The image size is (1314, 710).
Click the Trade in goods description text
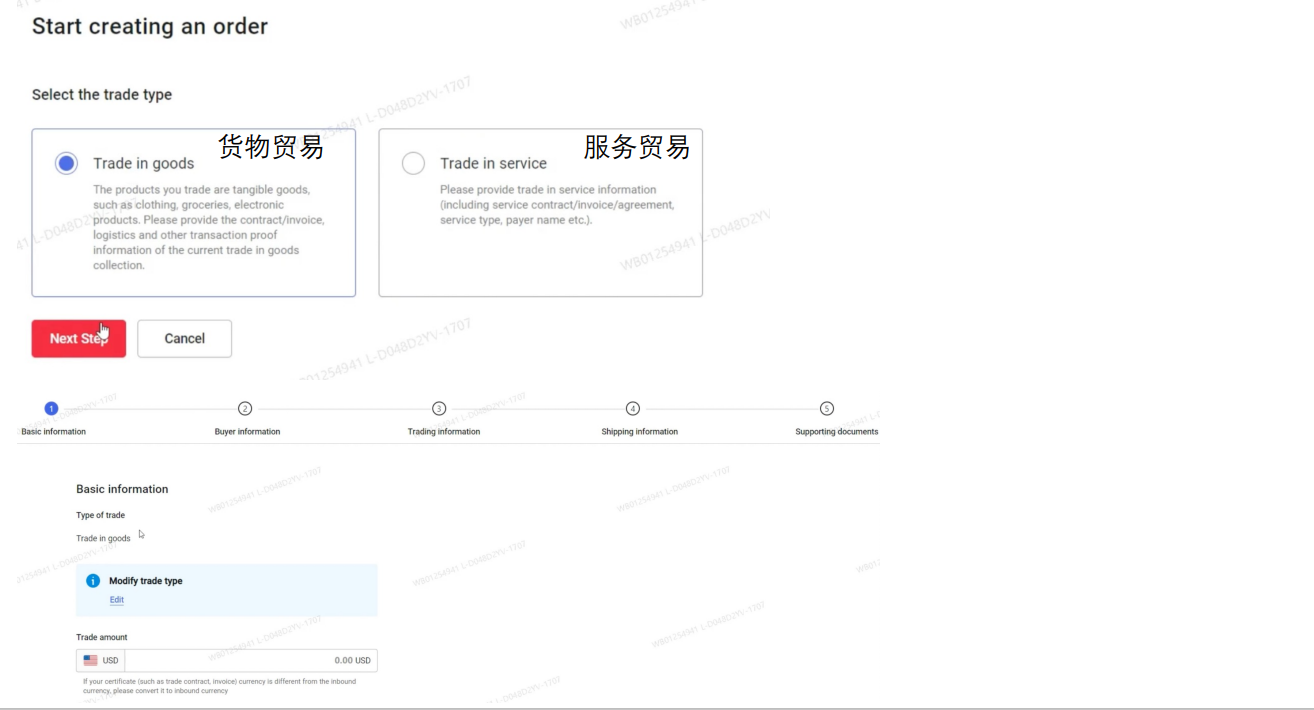coord(208,227)
